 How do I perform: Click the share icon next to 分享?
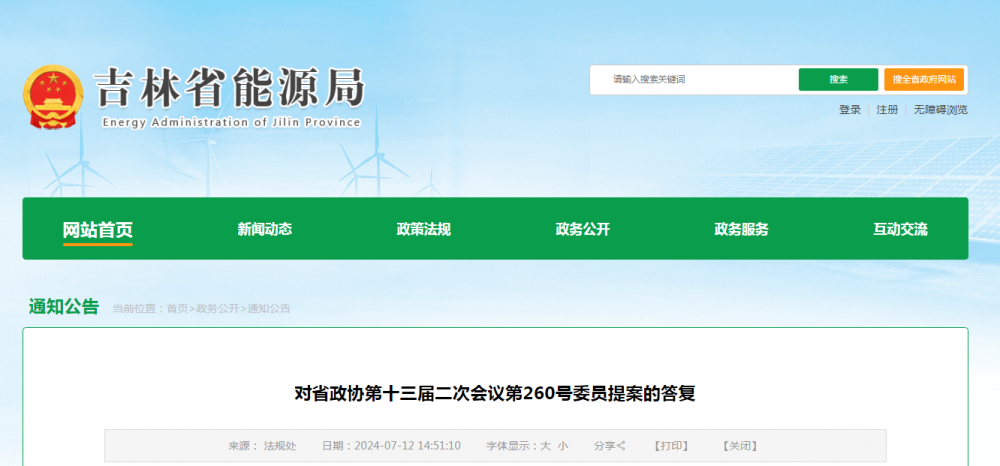pos(622,446)
